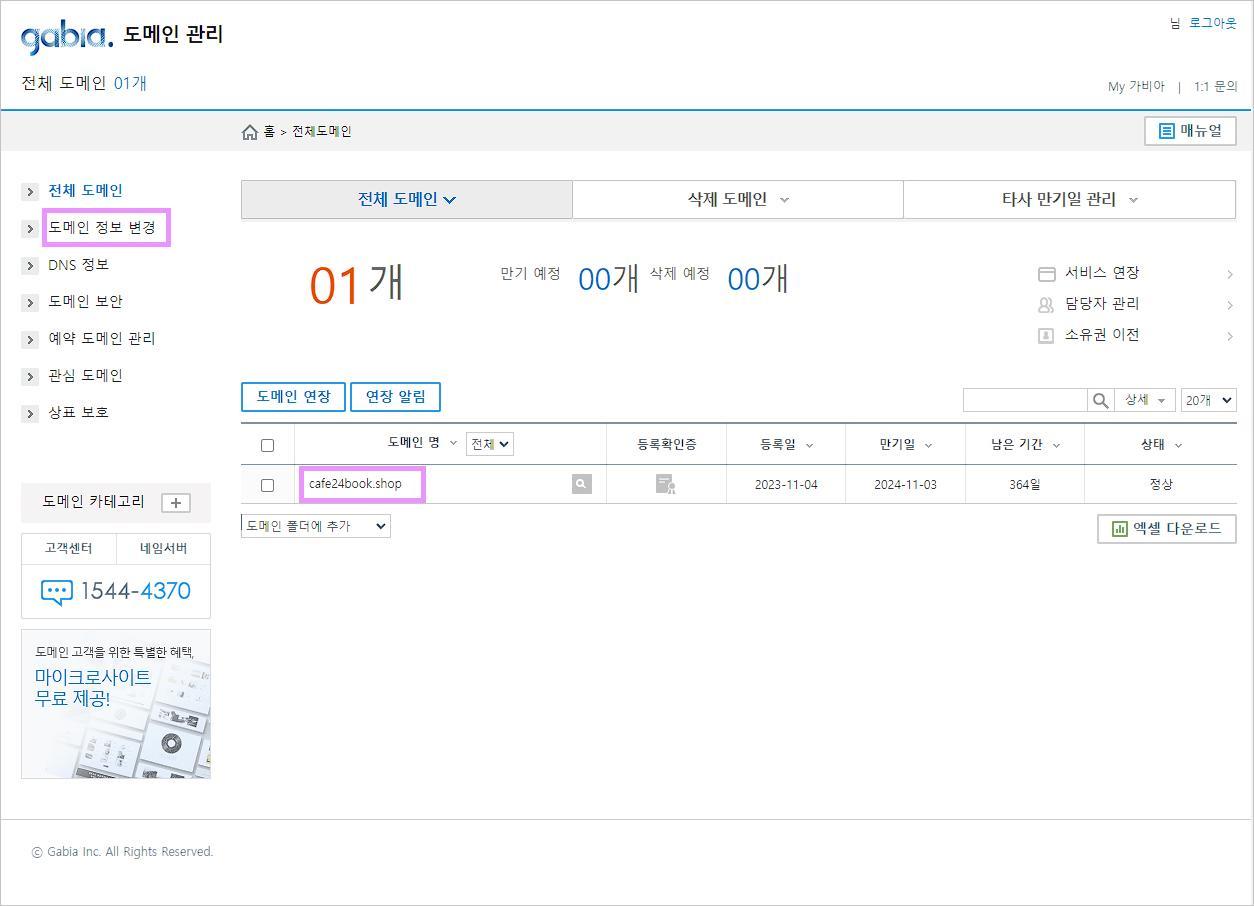Sort by 만기일 column
Viewport: 1254px width, 906px height.
pyautogui.click(x=905, y=444)
